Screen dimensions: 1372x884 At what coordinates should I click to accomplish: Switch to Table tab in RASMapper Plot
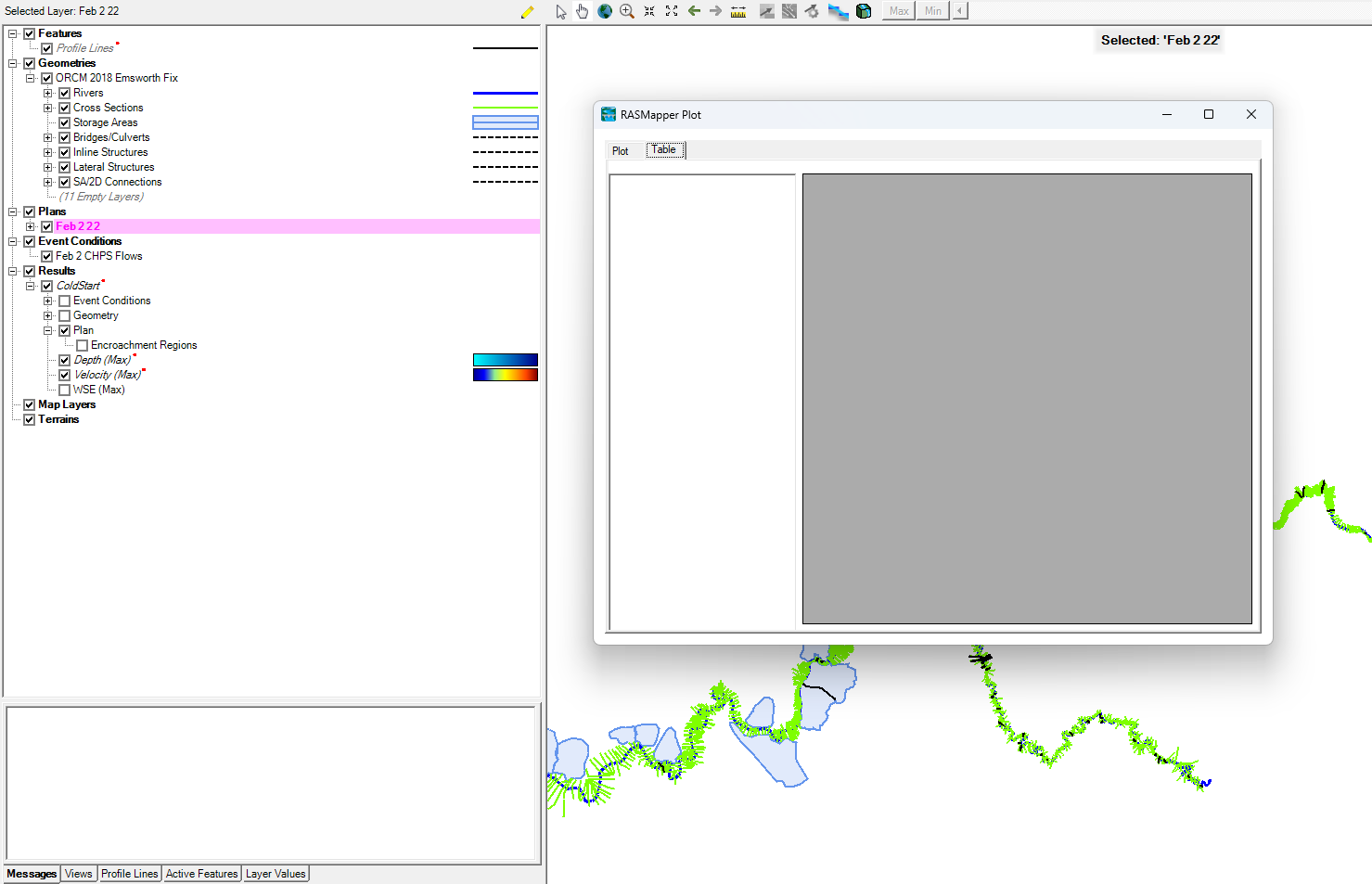(664, 149)
